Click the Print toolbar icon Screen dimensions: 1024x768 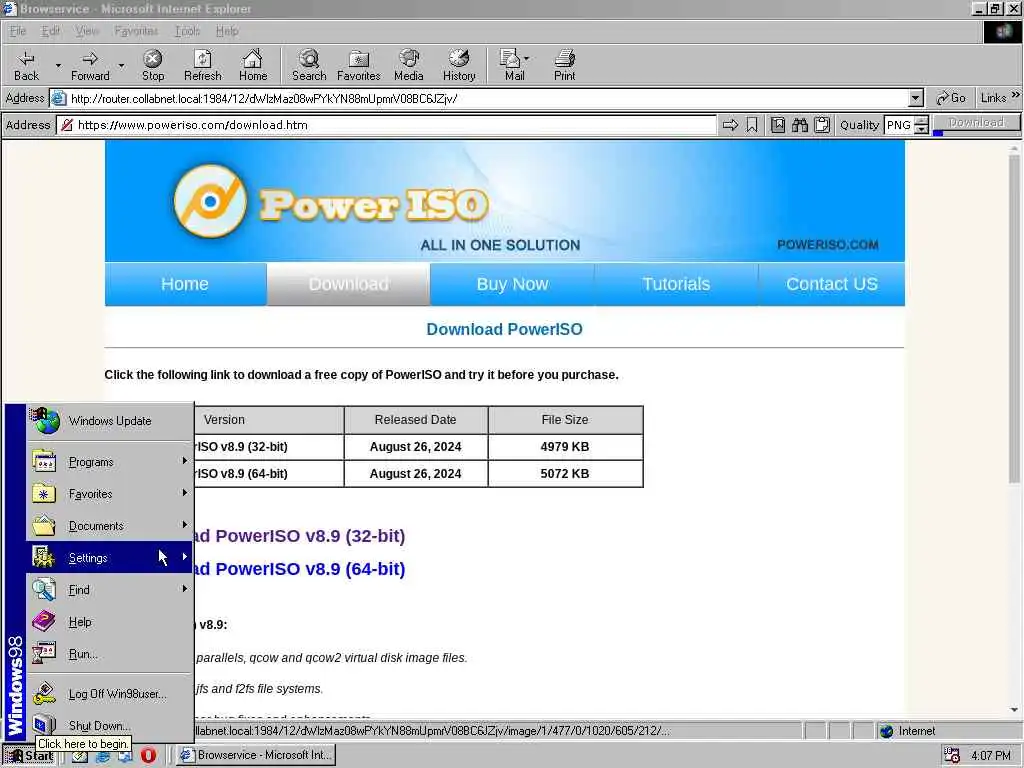(565, 65)
